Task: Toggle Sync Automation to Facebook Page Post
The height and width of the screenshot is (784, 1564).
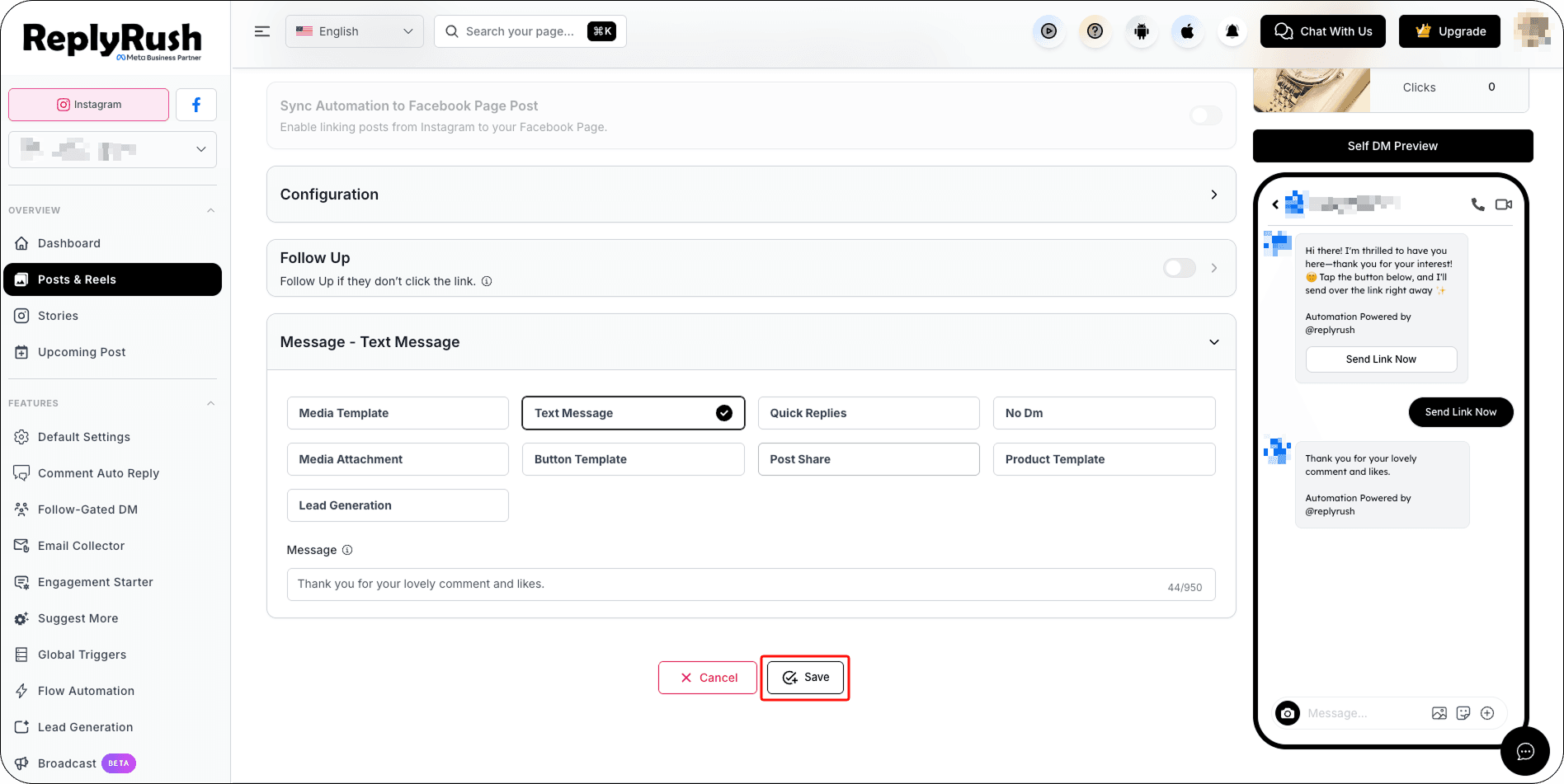Action: coord(1206,115)
